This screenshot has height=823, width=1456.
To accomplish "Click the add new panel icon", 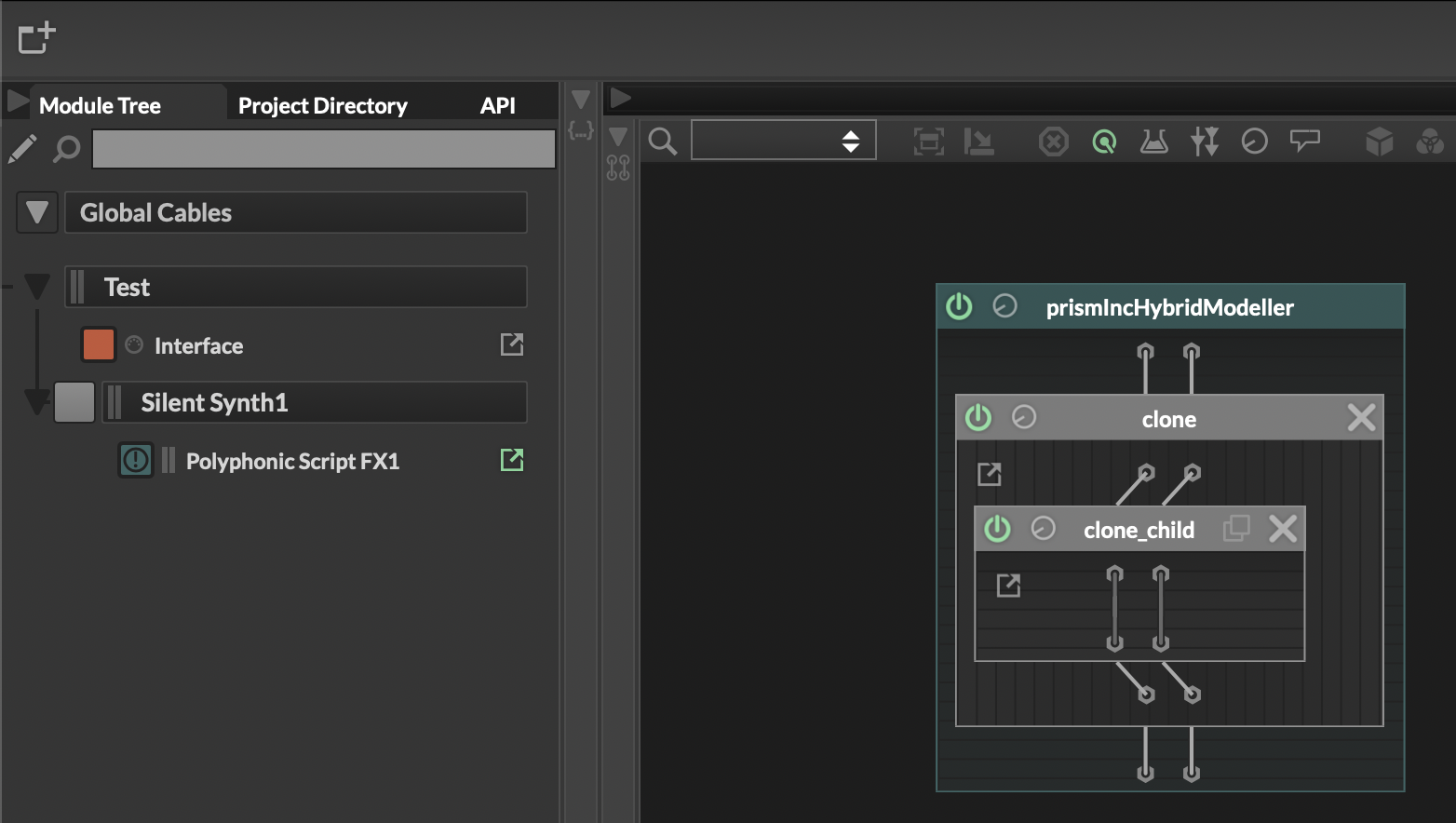I will [x=36, y=38].
